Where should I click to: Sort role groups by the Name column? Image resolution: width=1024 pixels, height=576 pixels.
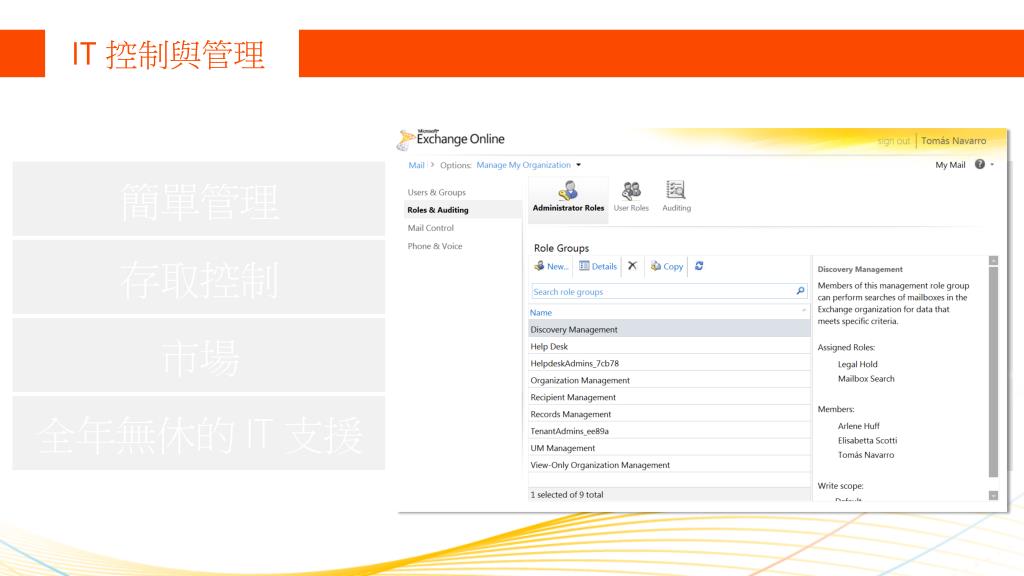point(541,312)
